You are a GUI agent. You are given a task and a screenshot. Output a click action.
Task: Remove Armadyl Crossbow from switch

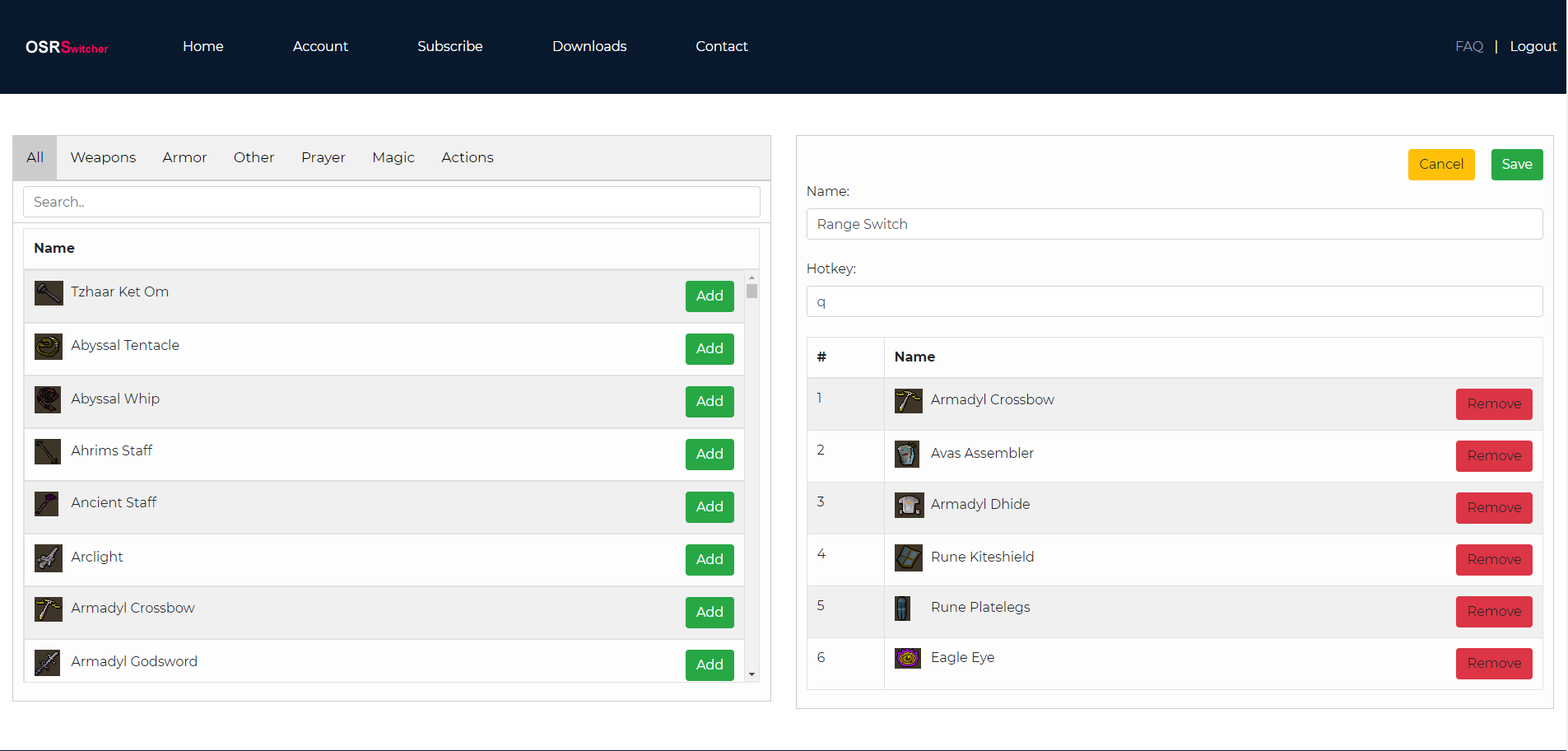[1494, 404]
